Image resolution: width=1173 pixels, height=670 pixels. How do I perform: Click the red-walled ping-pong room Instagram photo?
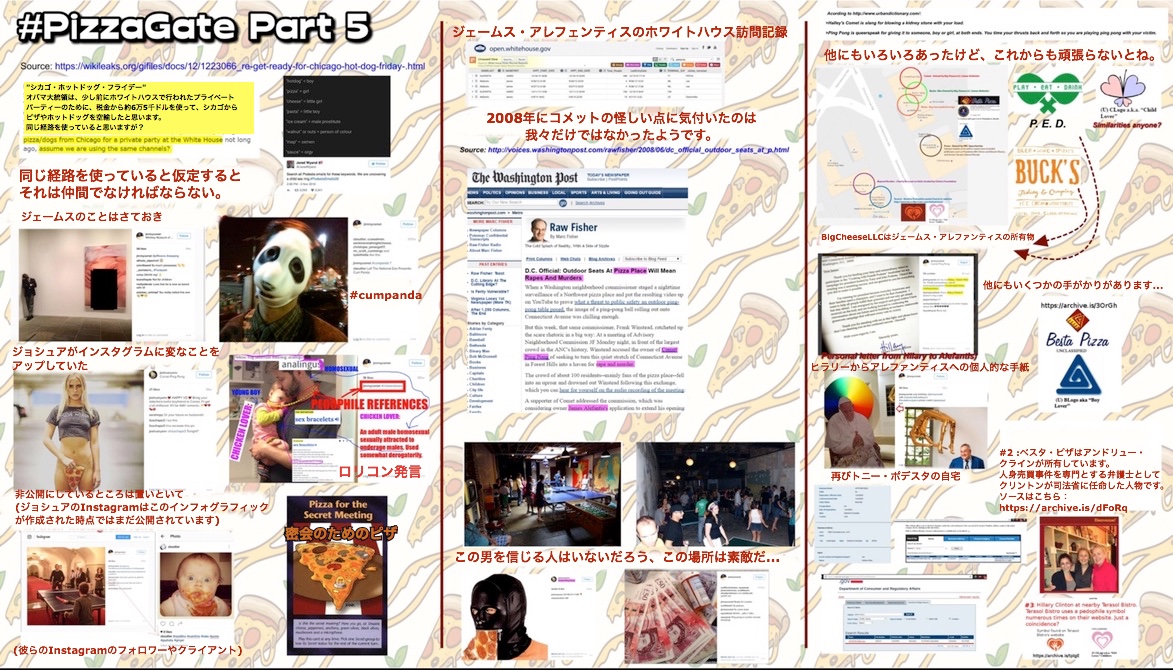click(66, 586)
